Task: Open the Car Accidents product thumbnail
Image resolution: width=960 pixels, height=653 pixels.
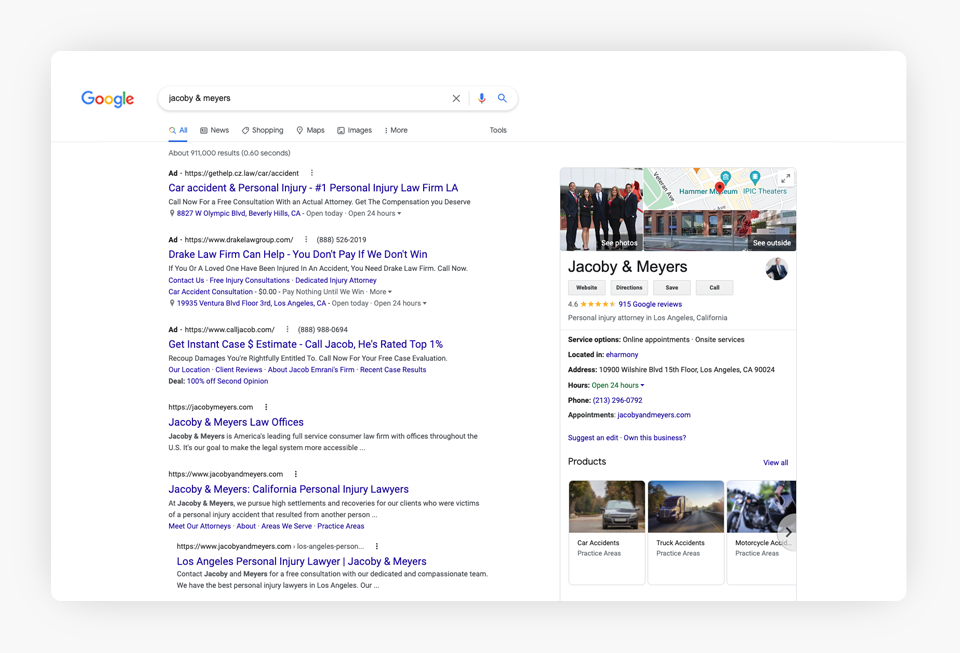Action: pyautogui.click(x=607, y=508)
